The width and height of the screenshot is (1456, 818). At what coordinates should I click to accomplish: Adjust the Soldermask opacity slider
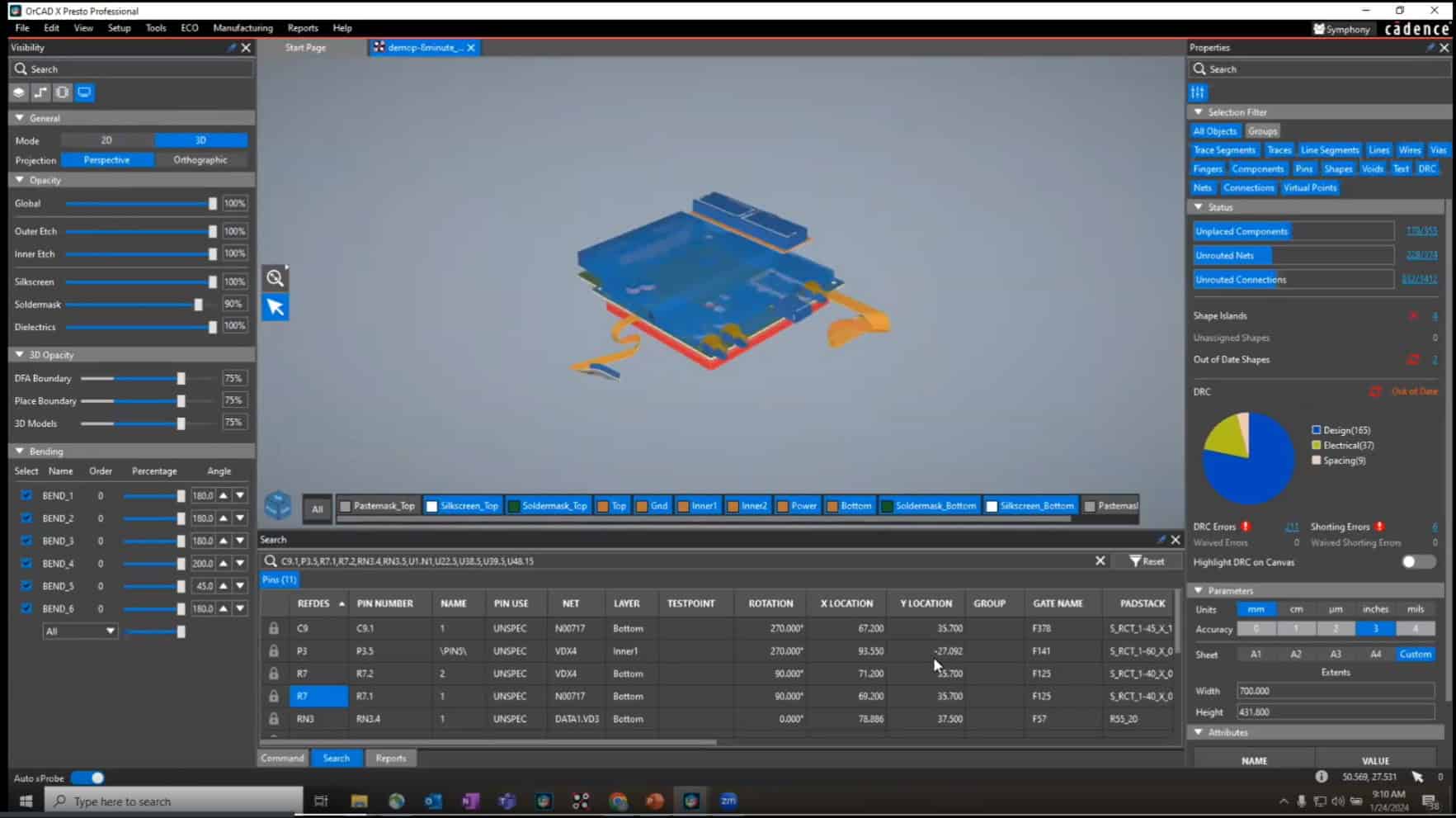tap(198, 305)
